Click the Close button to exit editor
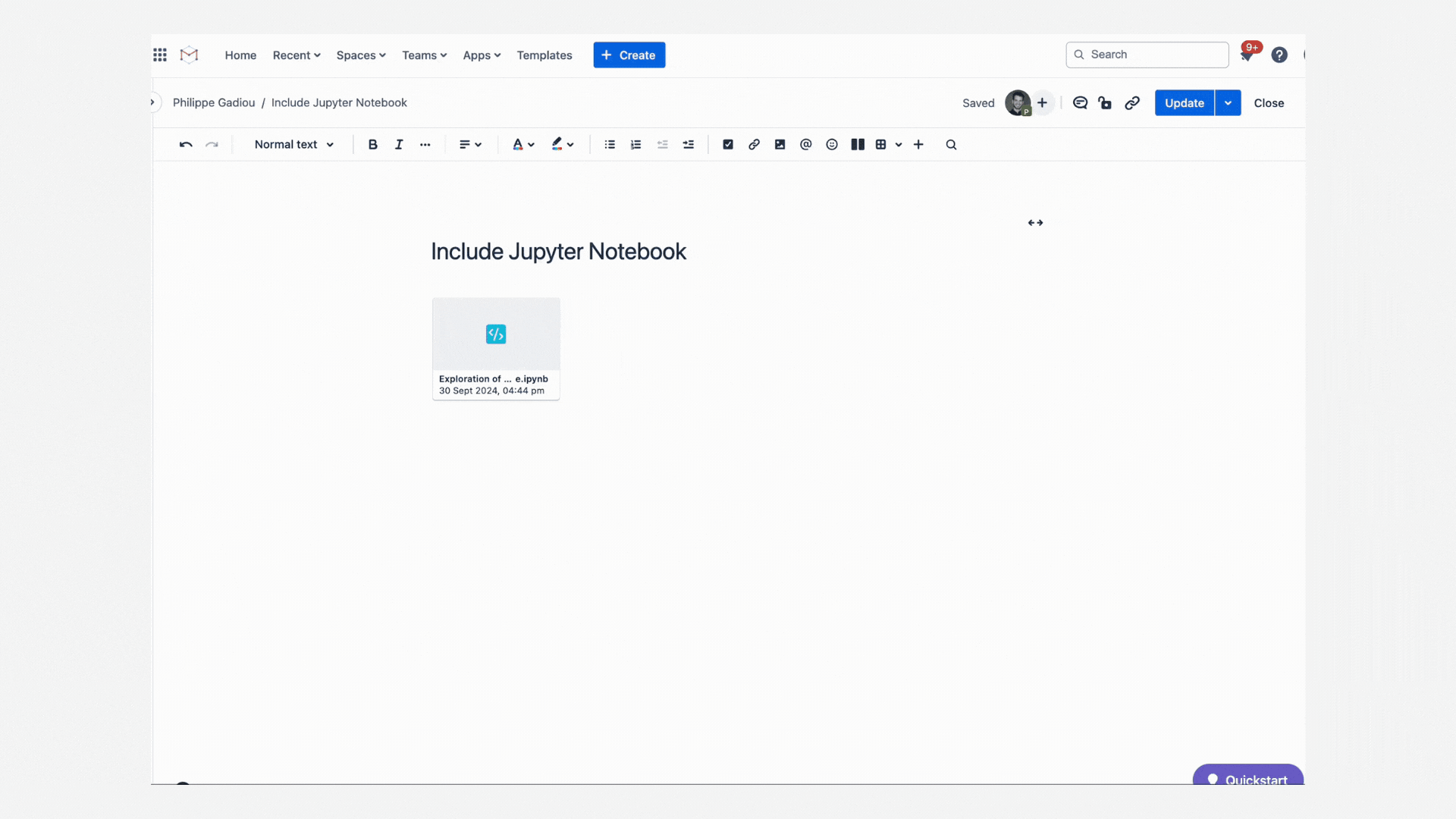 pyautogui.click(x=1268, y=102)
